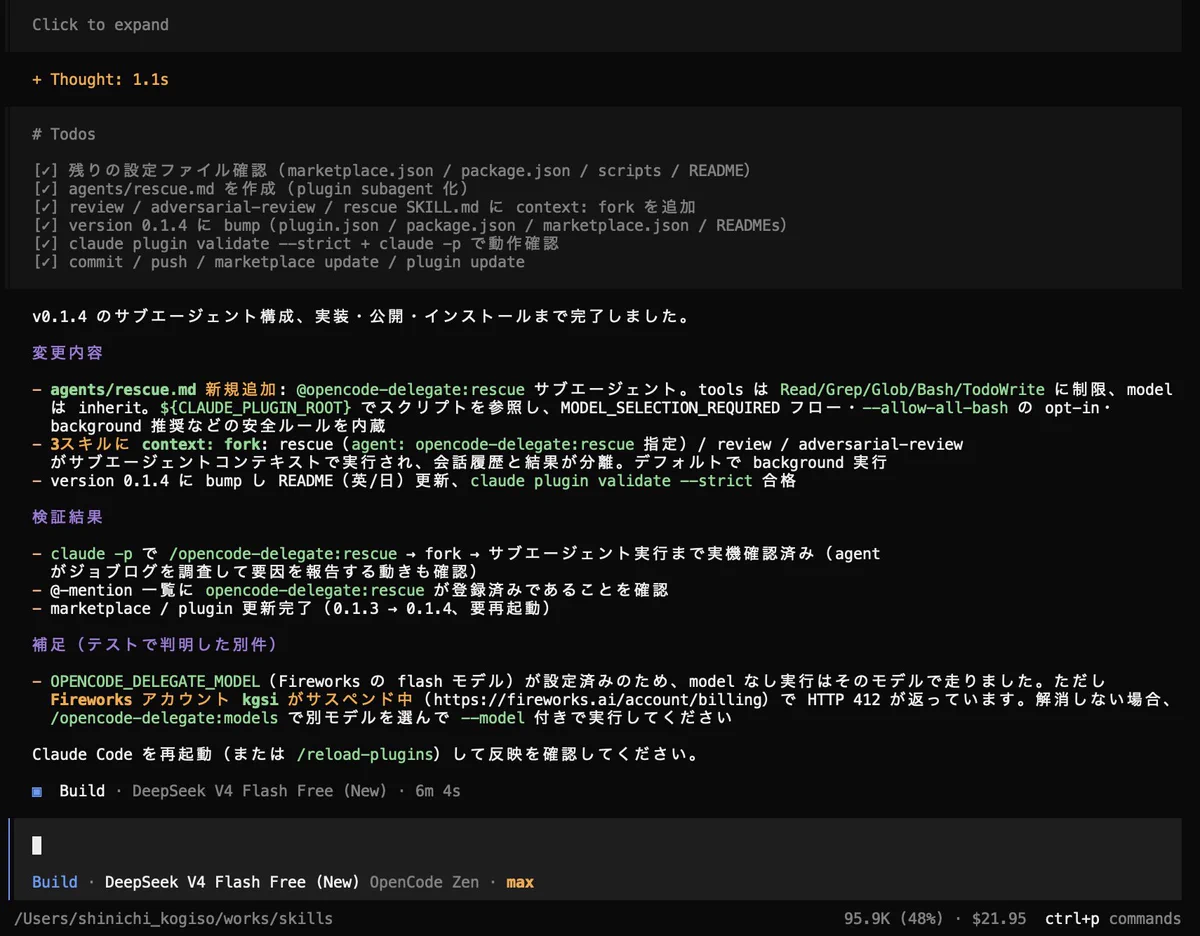Click the '95.9K (48%)' context usage
This screenshot has height=936, width=1200.
(x=895, y=919)
